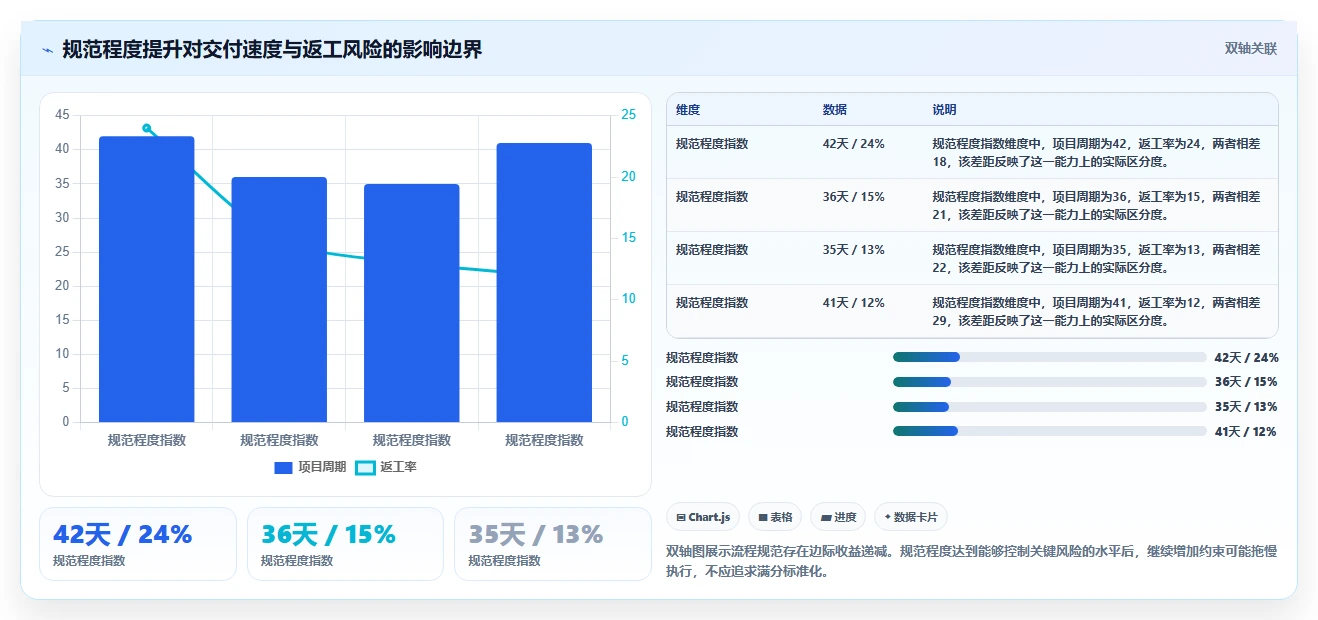The width and height of the screenshot is (1318, 620).
Task: Click the 41天 / 12% cell in the table
Action: 854,303
